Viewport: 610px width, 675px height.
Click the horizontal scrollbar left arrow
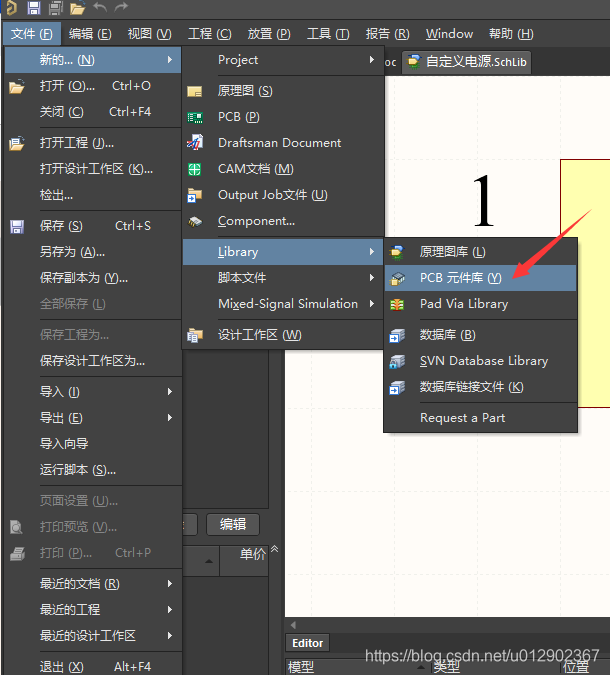click(294, 625)
